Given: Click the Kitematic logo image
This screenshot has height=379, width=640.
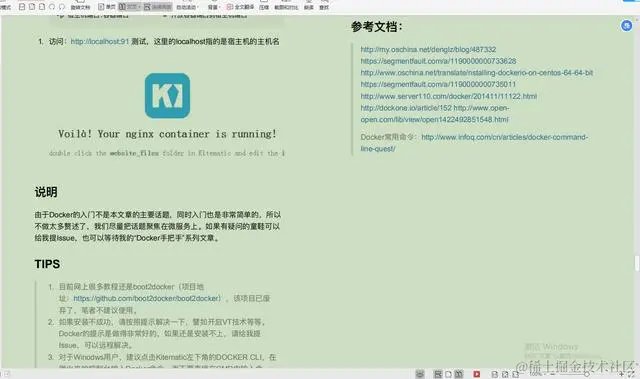Looking at the screenshot, I should coord(167,95).
